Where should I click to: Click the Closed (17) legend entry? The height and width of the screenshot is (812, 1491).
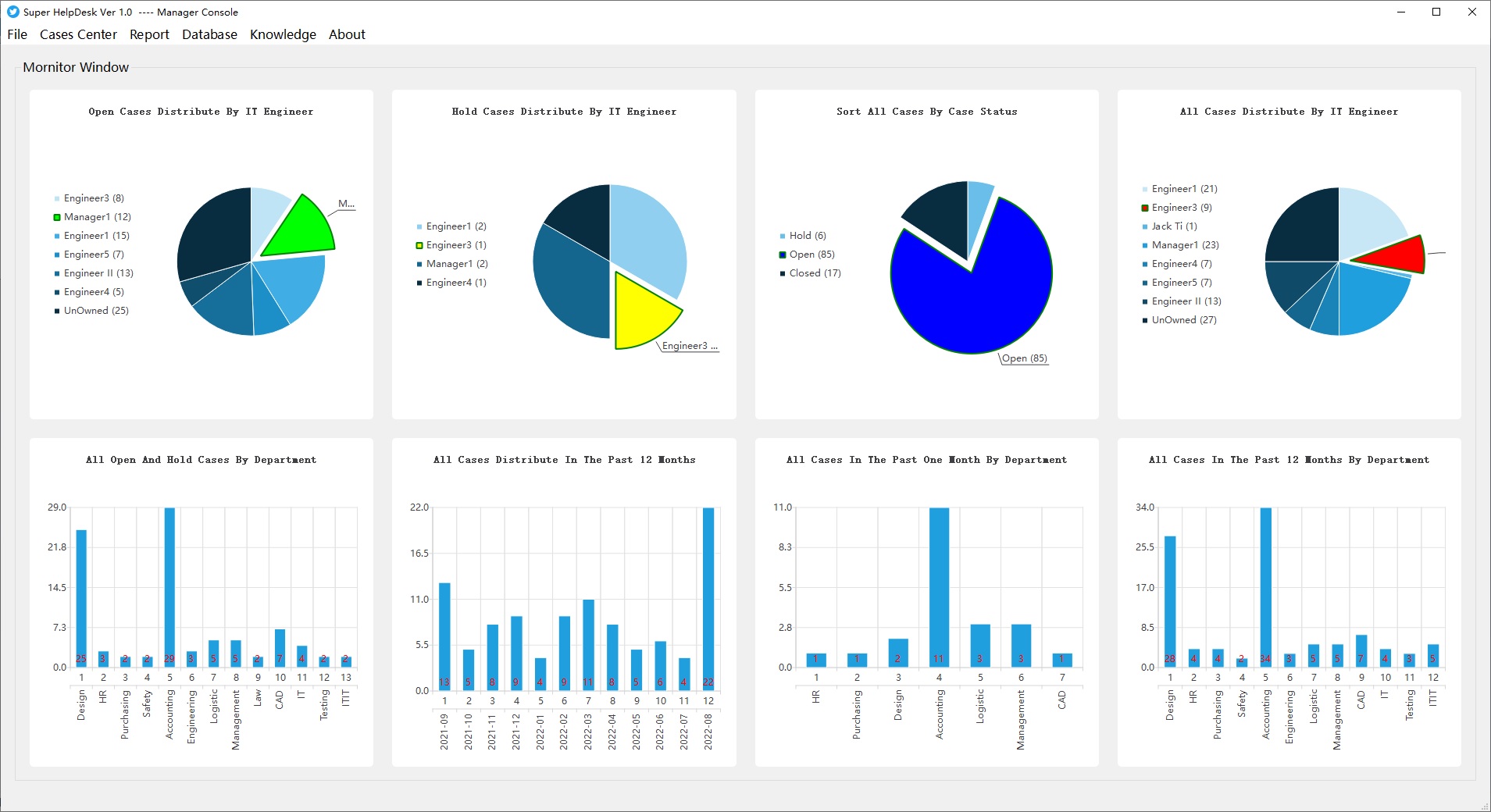pos(811,273)
